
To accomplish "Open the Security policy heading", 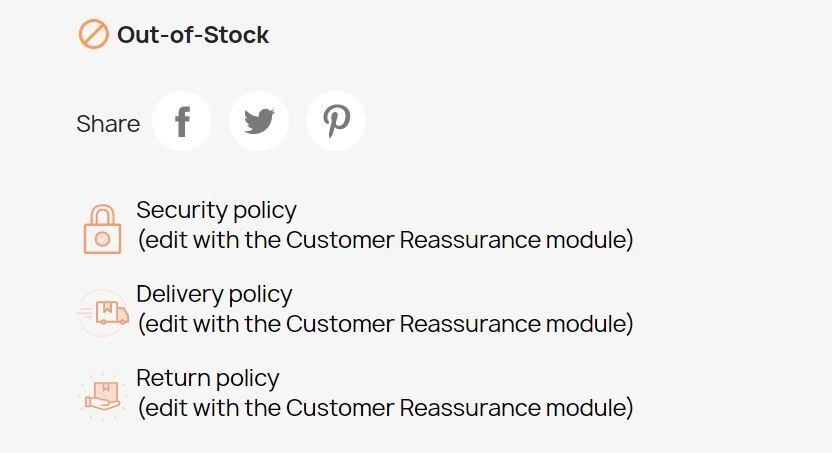I will (216, 211).
